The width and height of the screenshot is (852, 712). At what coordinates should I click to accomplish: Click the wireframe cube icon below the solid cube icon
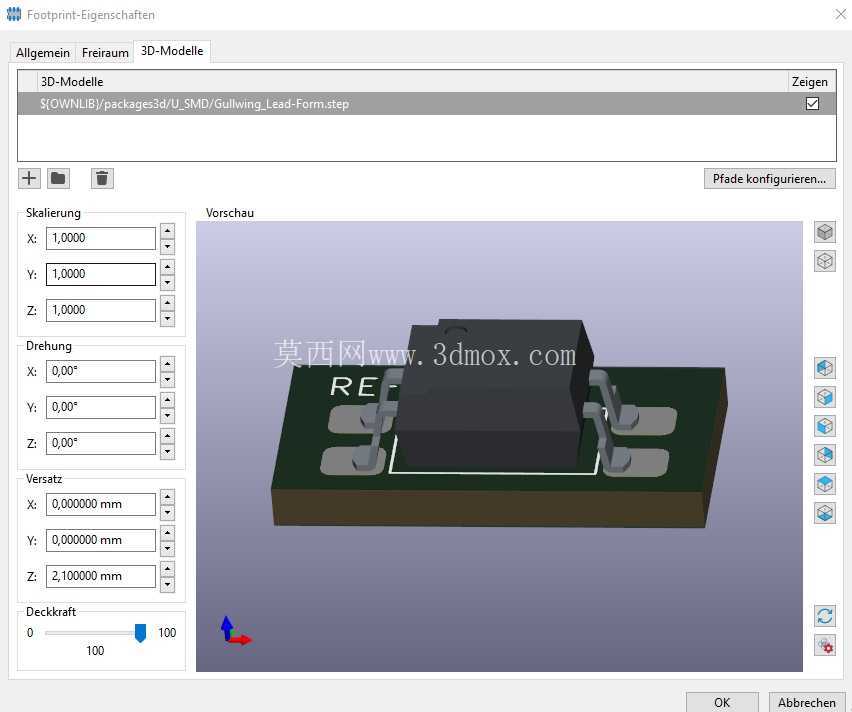pos(825,261)
